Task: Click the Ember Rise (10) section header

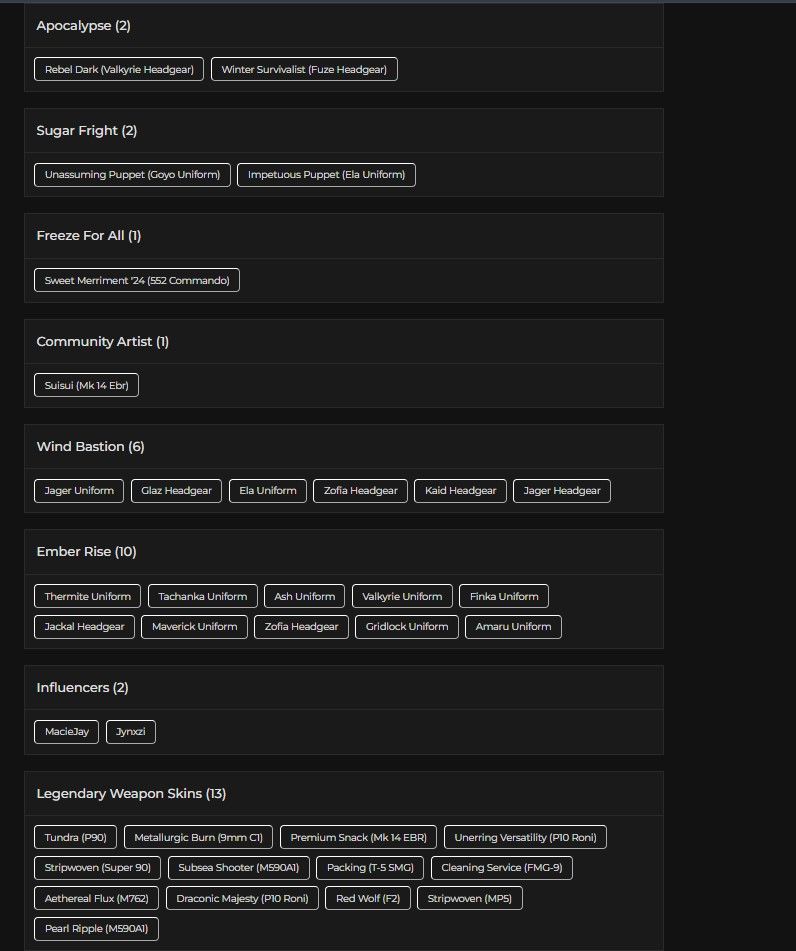Action: 86,551
